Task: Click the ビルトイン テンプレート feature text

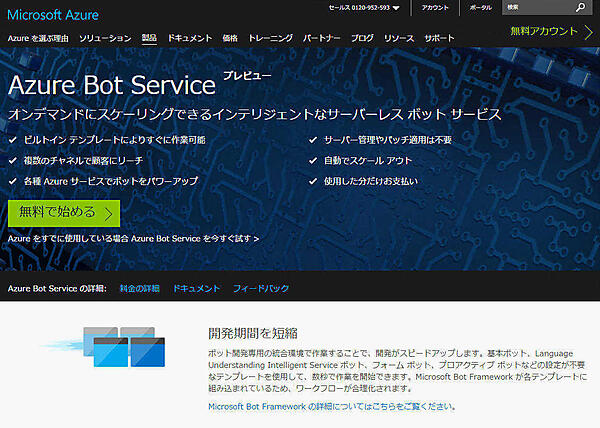Action: 114,140
